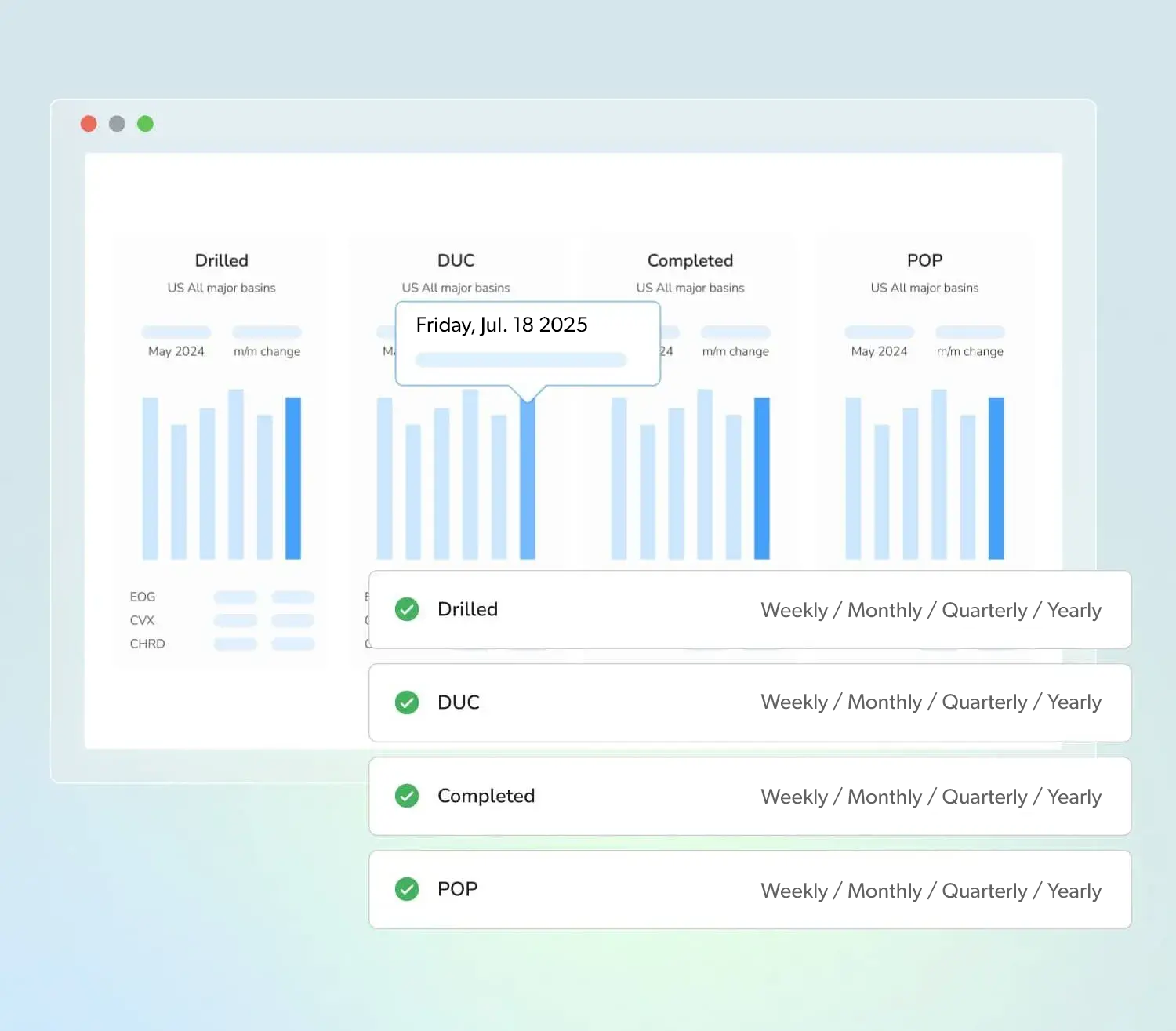Click the green check icon beside DUC
The width and height of the screenshot is (1176, 1031).
coord(407,702)
